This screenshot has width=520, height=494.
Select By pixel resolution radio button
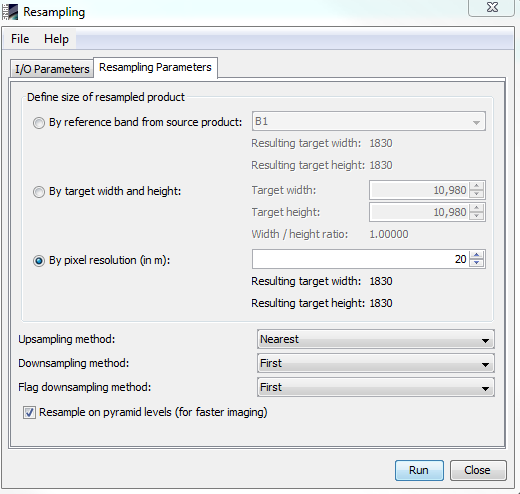(39, 261)
